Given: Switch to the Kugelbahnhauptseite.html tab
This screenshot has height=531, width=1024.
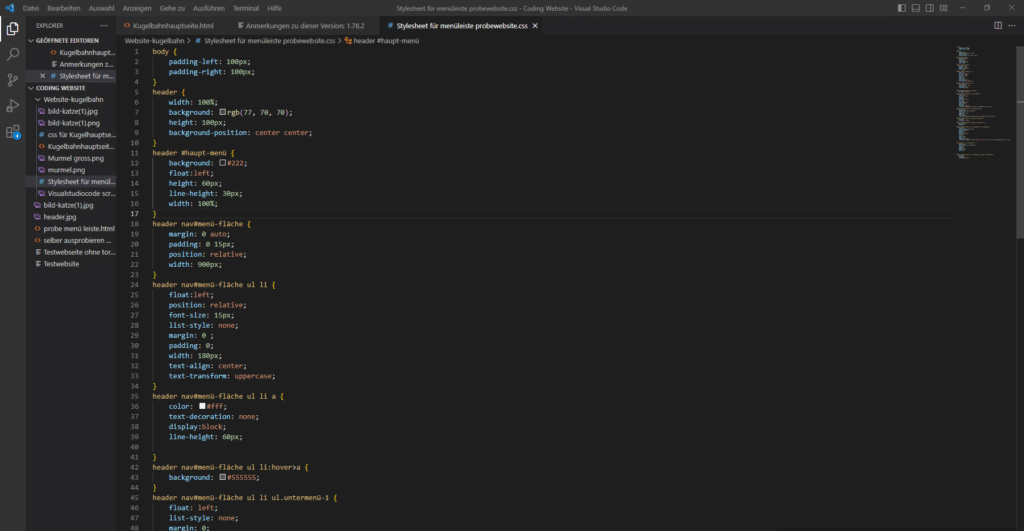Looking at the screenshot, I should [x=173, y=24].
